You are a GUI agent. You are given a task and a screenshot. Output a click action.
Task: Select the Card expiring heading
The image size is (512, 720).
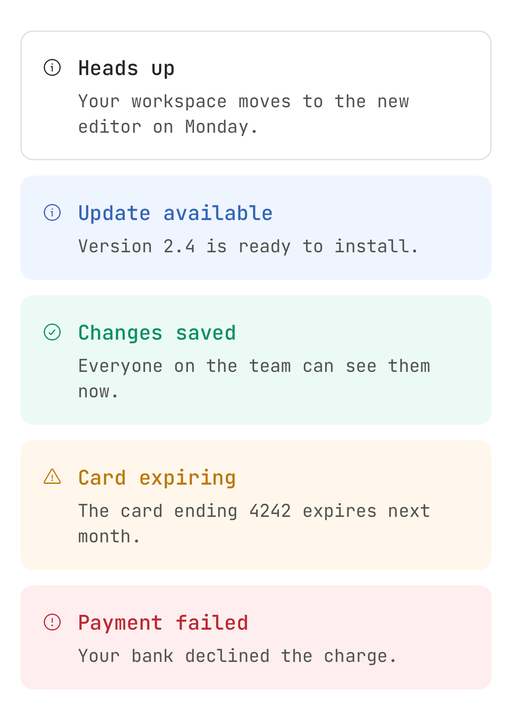(157, 478)
